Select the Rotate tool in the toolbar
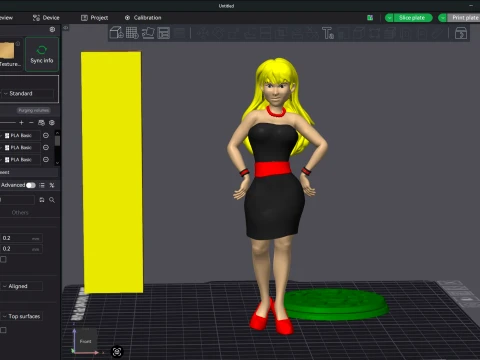The width and height of the screenshot is (480, 360). [x=218, y=33]
